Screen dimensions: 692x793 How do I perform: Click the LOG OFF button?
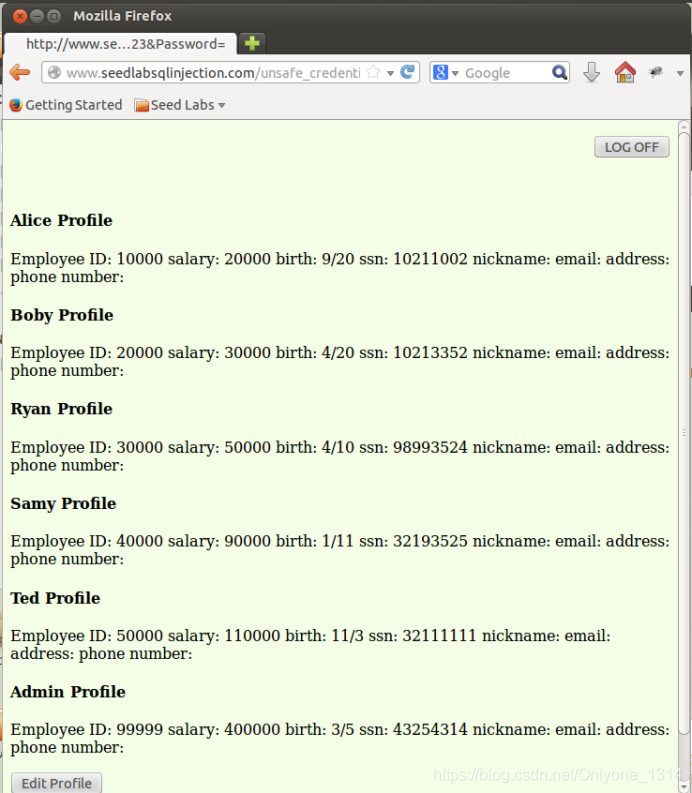[632, 147]
